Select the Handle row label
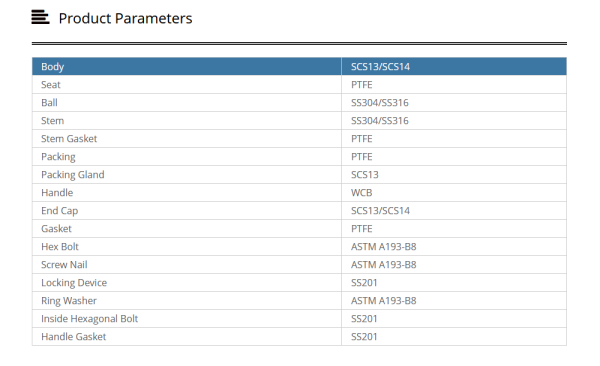600x366 pixels. [57, 193]
